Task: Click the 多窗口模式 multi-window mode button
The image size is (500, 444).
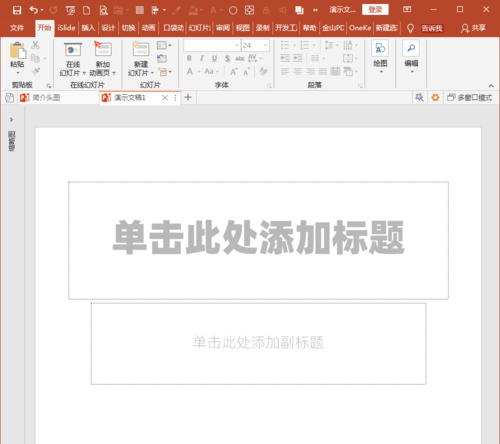Action: click(469, 98)
